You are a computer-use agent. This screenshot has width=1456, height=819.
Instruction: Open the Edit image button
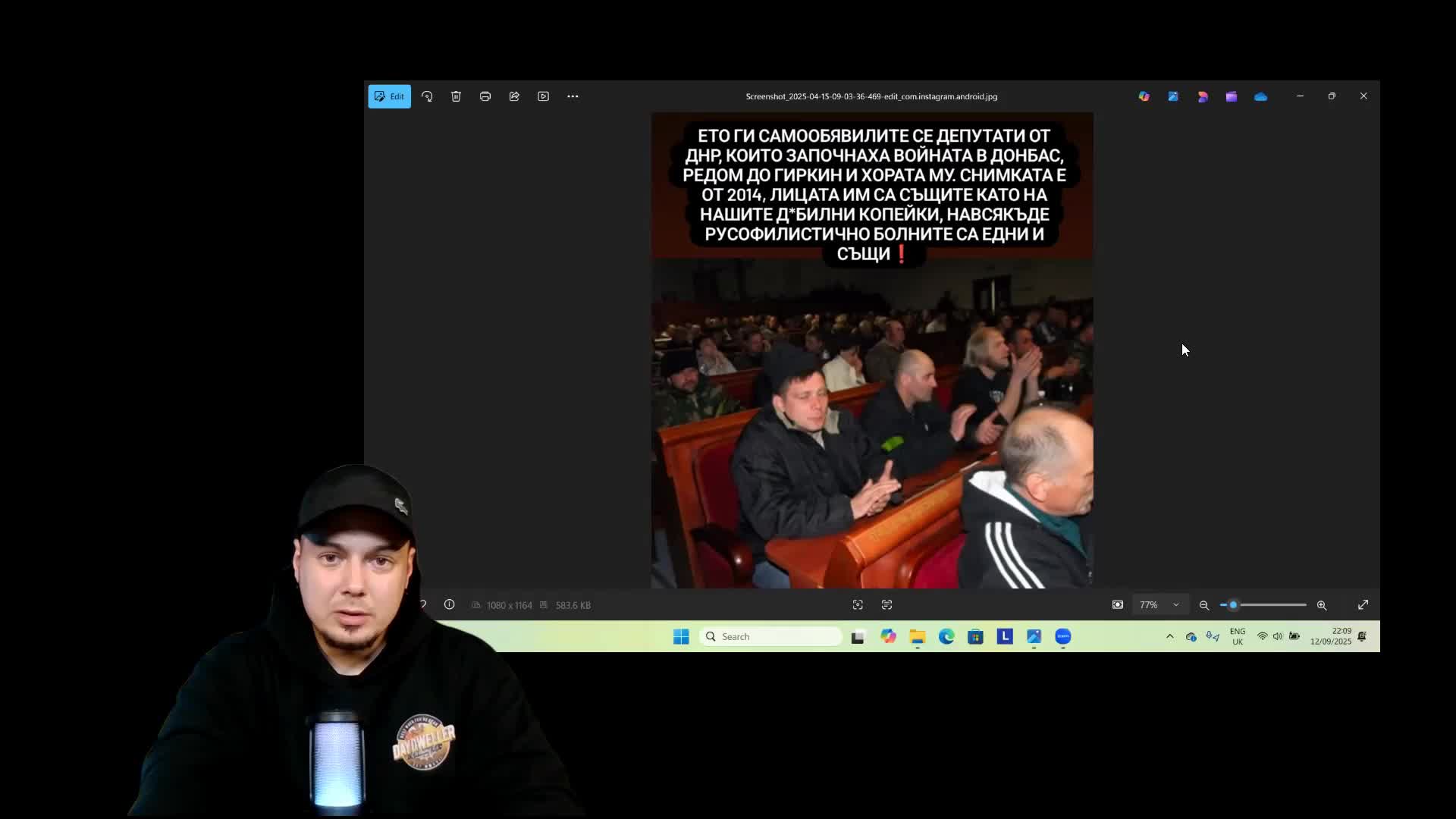pyautogui.click(x=389, y=96)
